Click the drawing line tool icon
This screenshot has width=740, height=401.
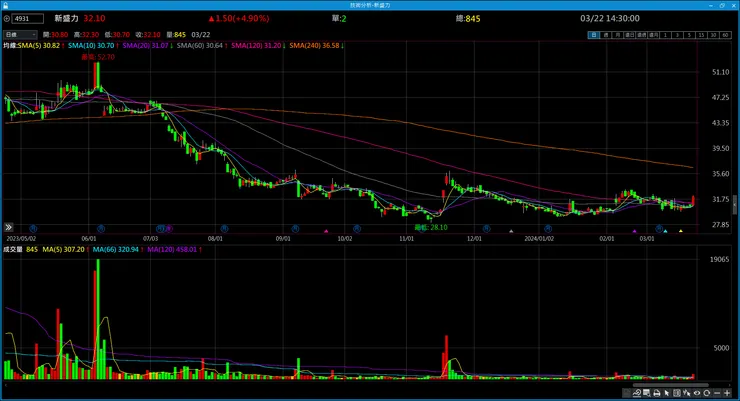pyautogui.click(x=637, y=393)
